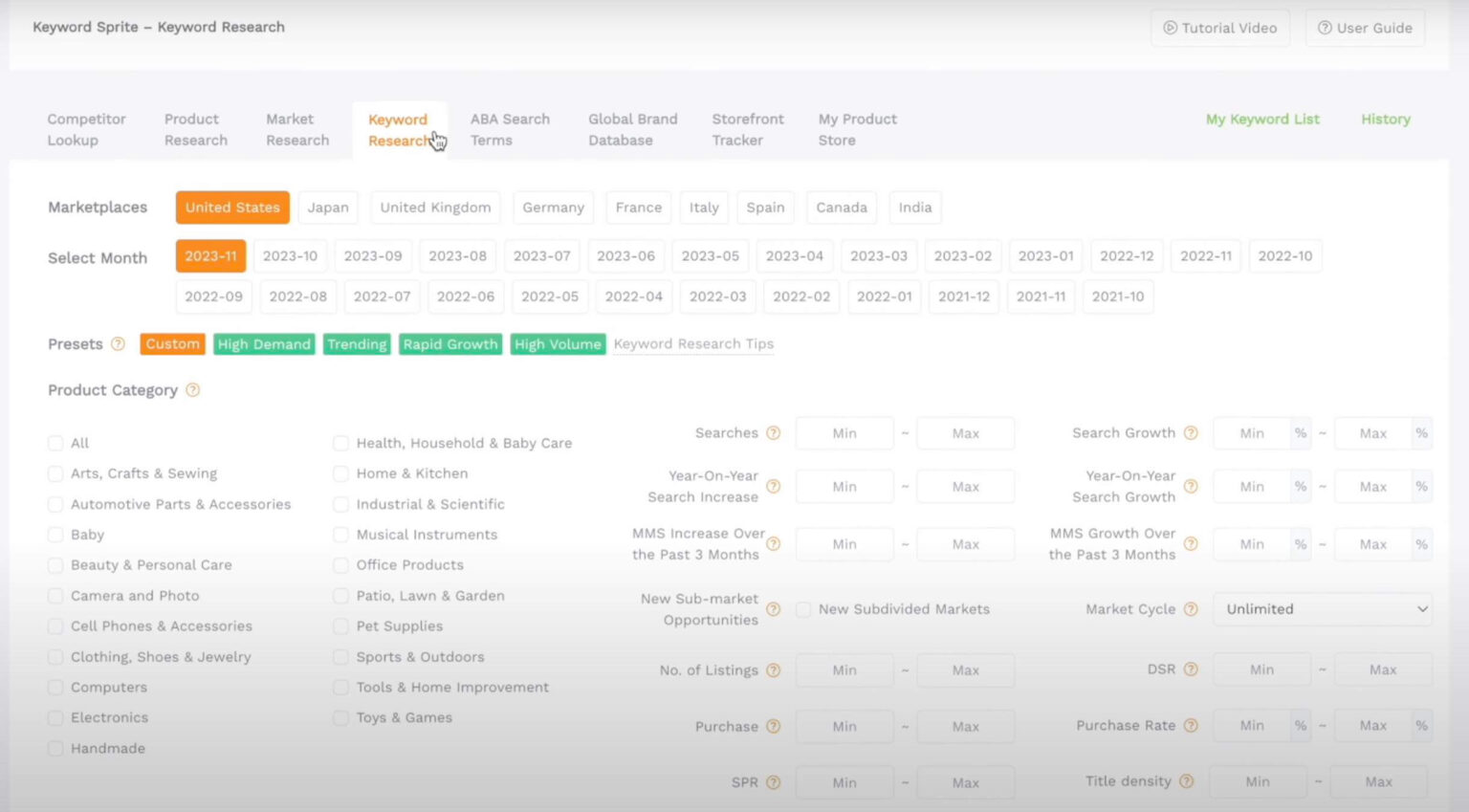Click the Purchase Rate help icon
The width and height of the screenshot is (1469, 812).
tap(1191, 725)
